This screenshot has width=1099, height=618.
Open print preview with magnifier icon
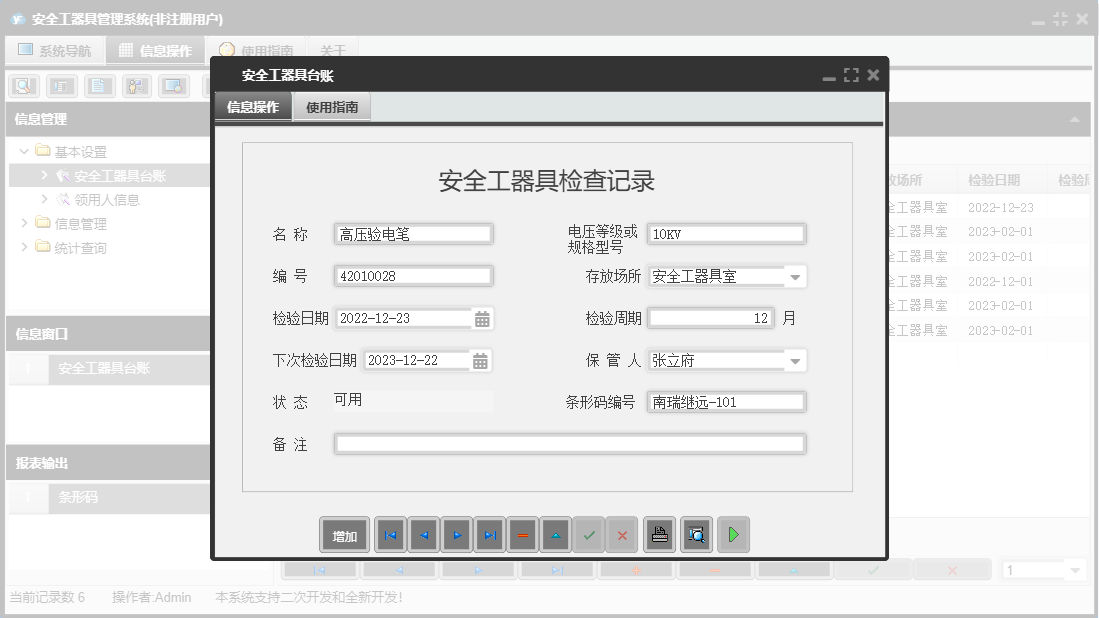pyautogui.click(x=695, y=534)
